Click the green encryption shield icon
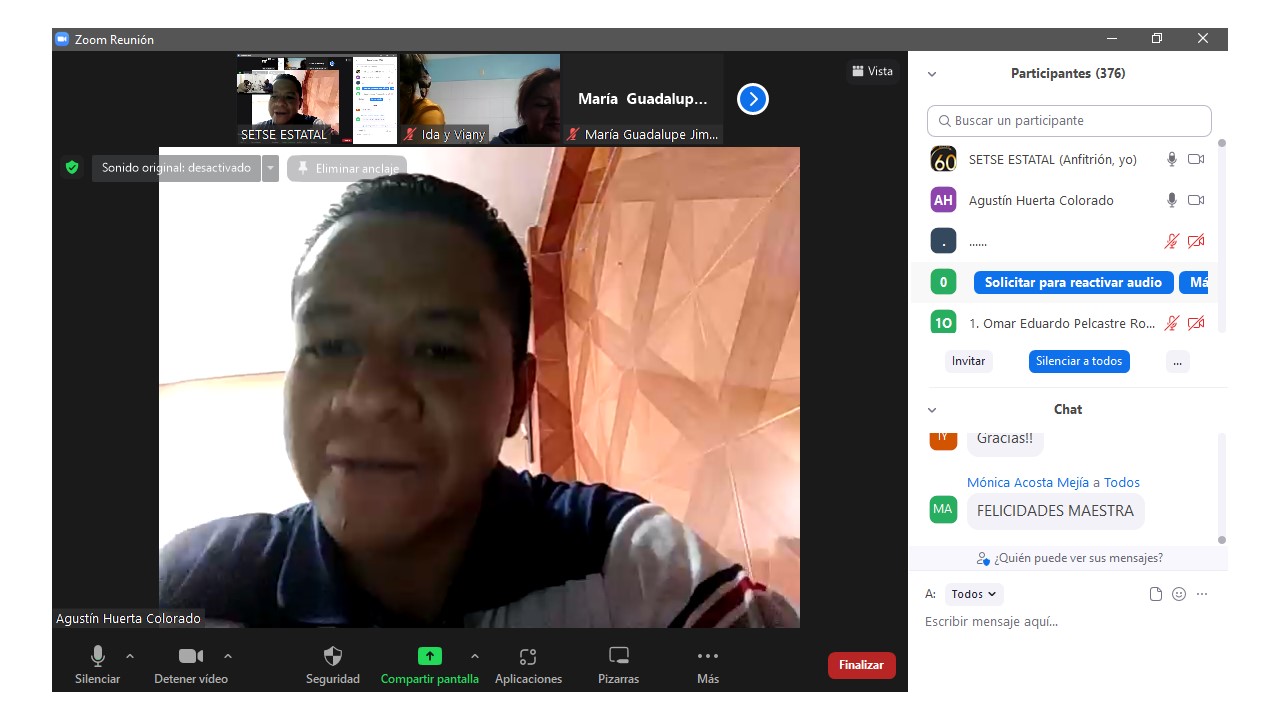Image resolution: width=1280 pixels, height=720 pixels. pos(72,168)
